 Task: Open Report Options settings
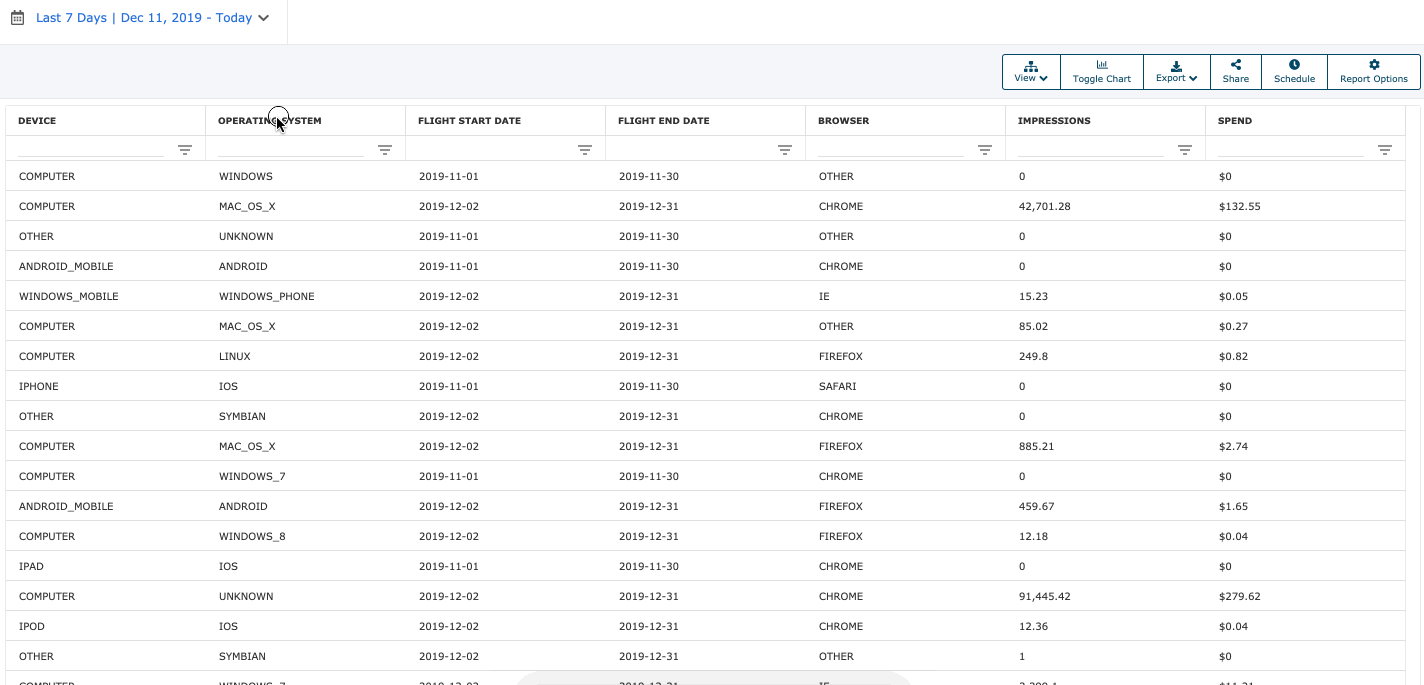click(1373, 72)
